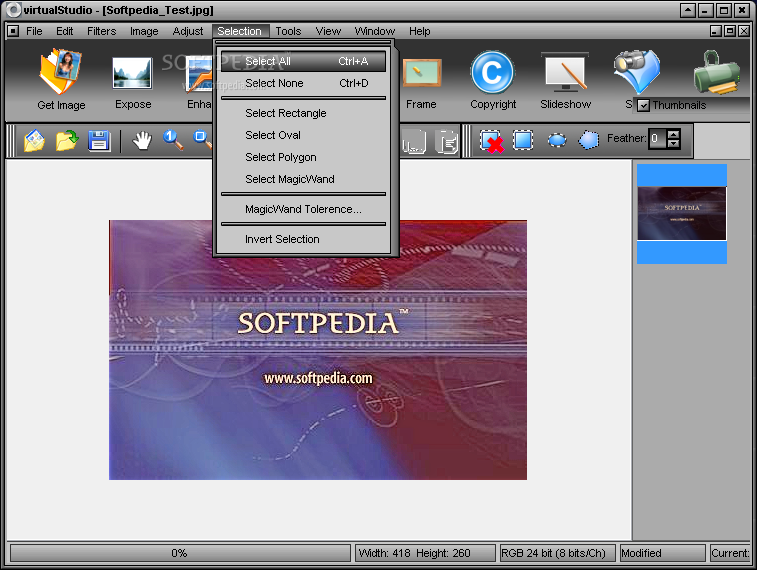Open the document control menu icon
The height and width of the screenshot is (570, 757).
[14, 31]
